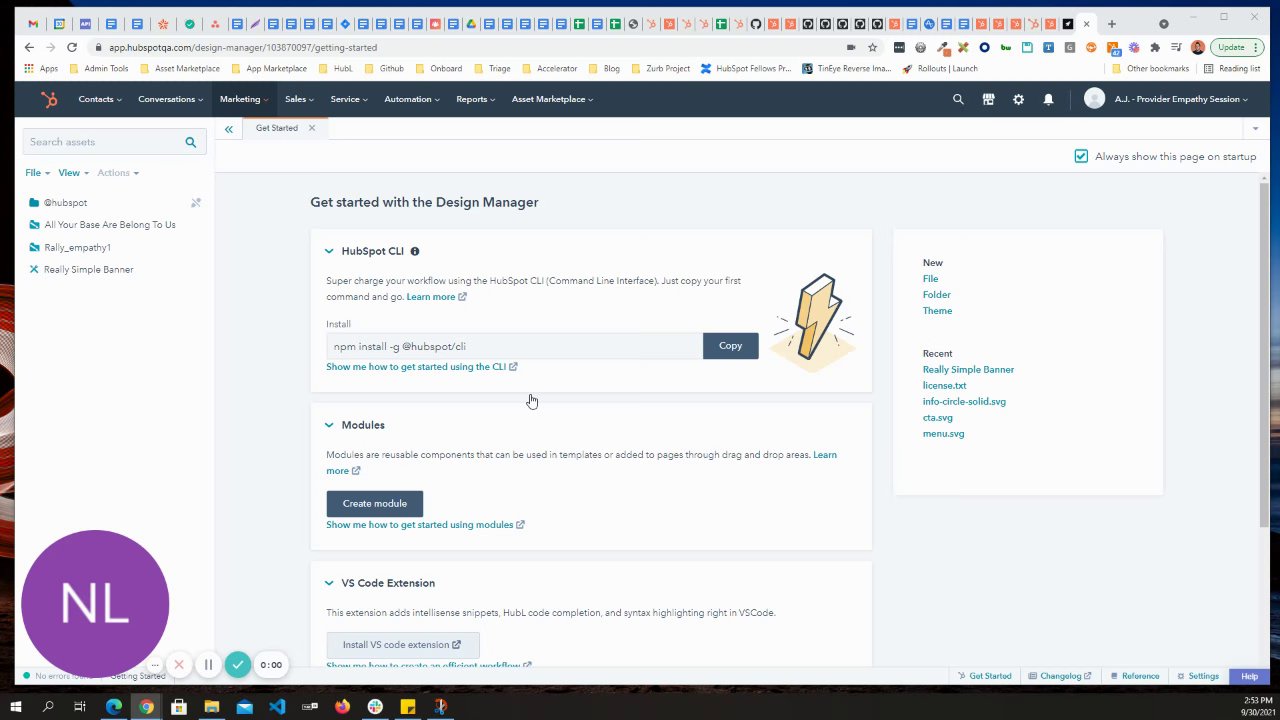Click Install VS code extension button
The image size is (1280, 720).
[403, 645]
